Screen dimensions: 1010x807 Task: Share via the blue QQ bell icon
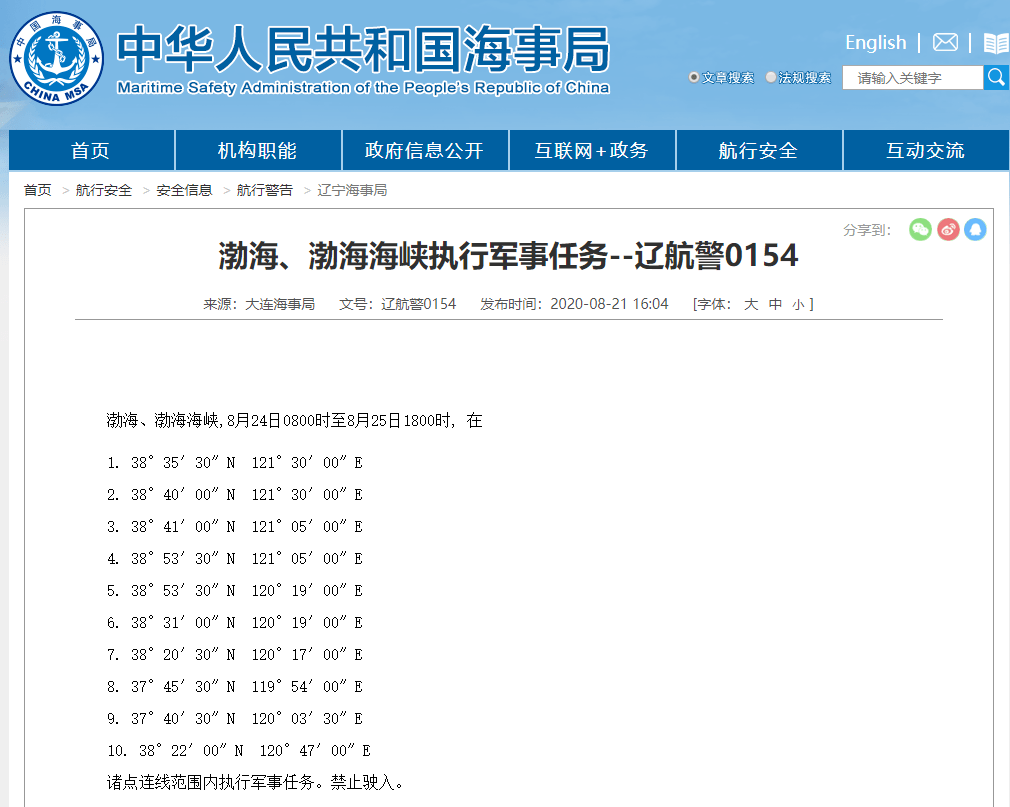tap(975, 229)
